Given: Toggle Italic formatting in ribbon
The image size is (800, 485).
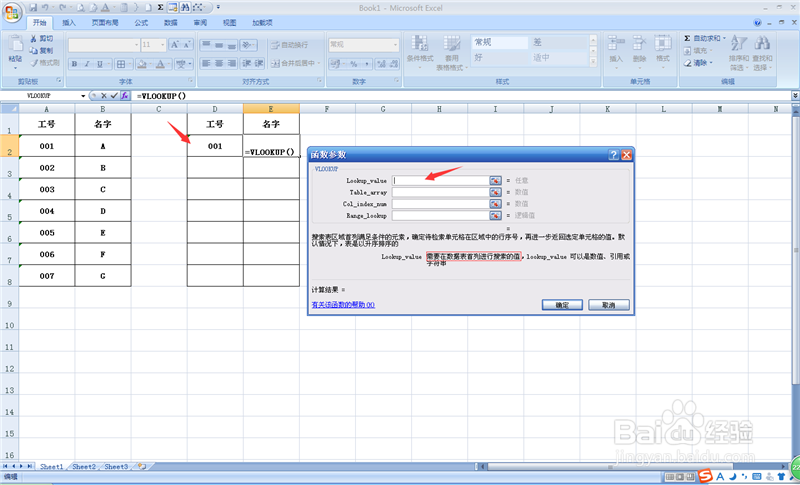Looking at the screenshot, I should tap(87, 64).
